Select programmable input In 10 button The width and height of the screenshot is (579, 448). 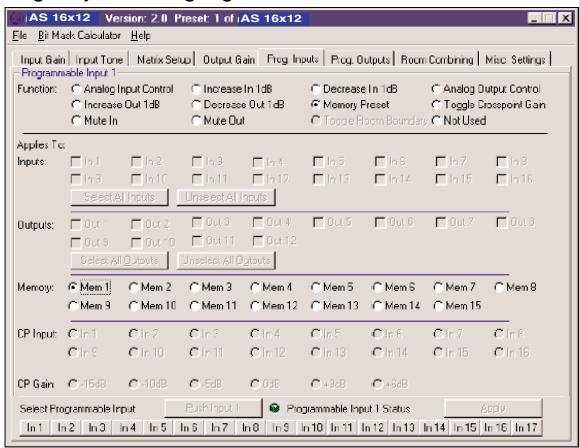coord(312,428)
